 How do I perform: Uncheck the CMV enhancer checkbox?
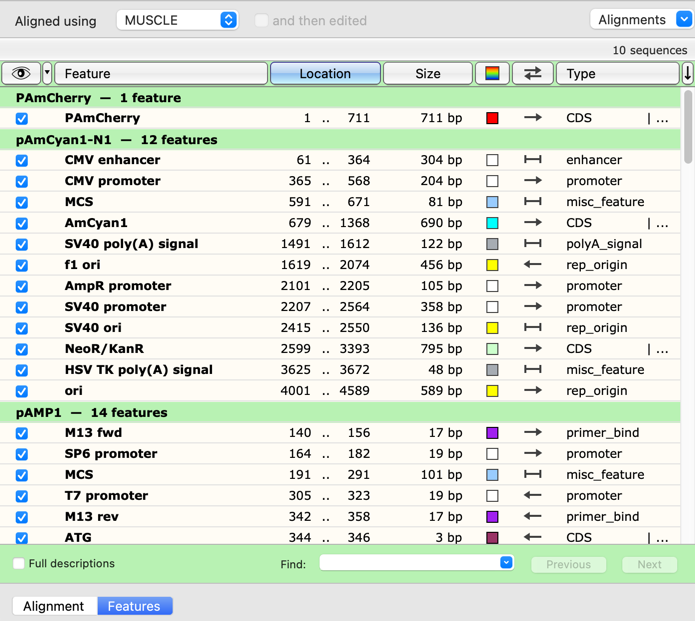(22, 160)
